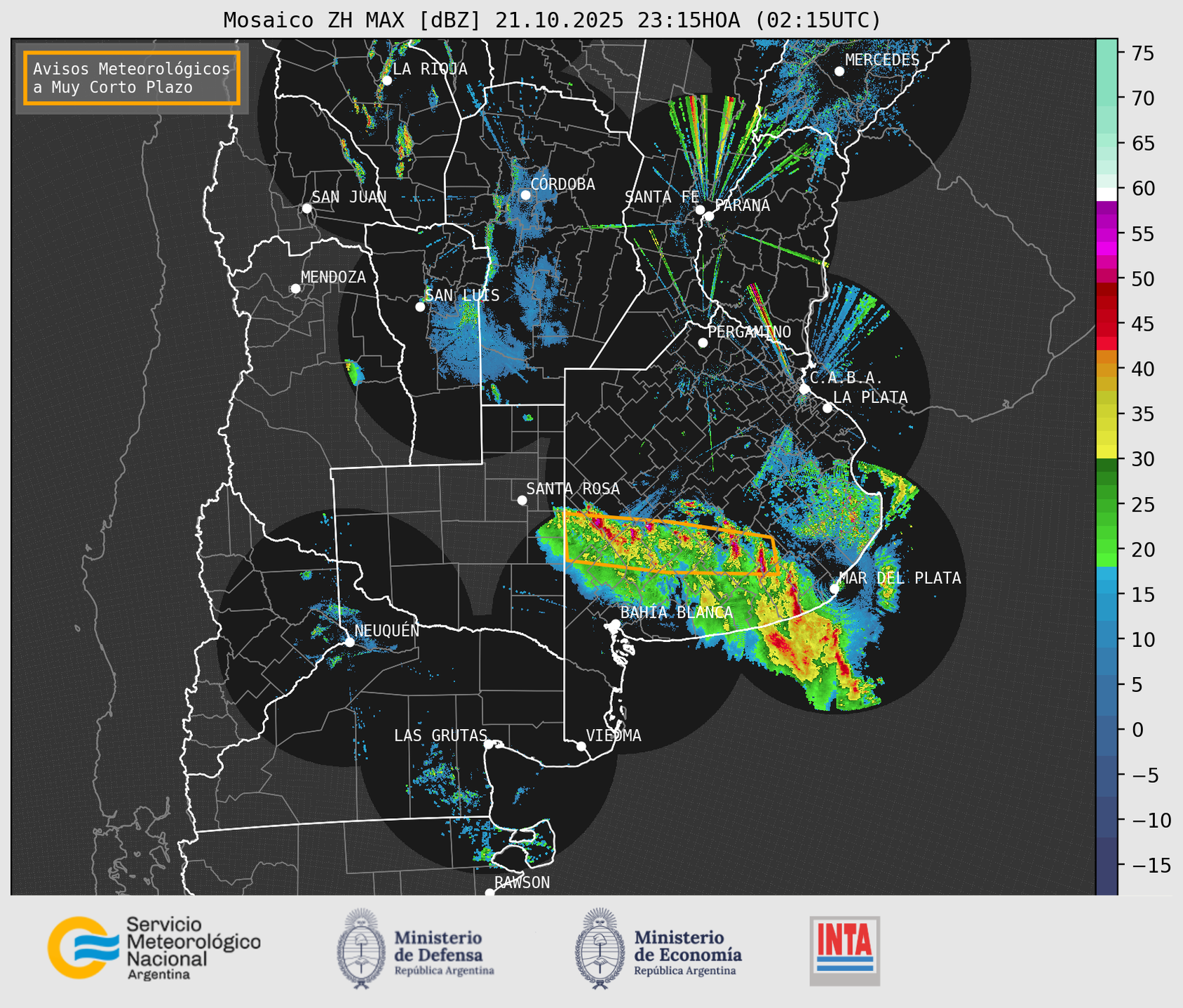Click the MAR DEL PLATA city label

point(900,578)
